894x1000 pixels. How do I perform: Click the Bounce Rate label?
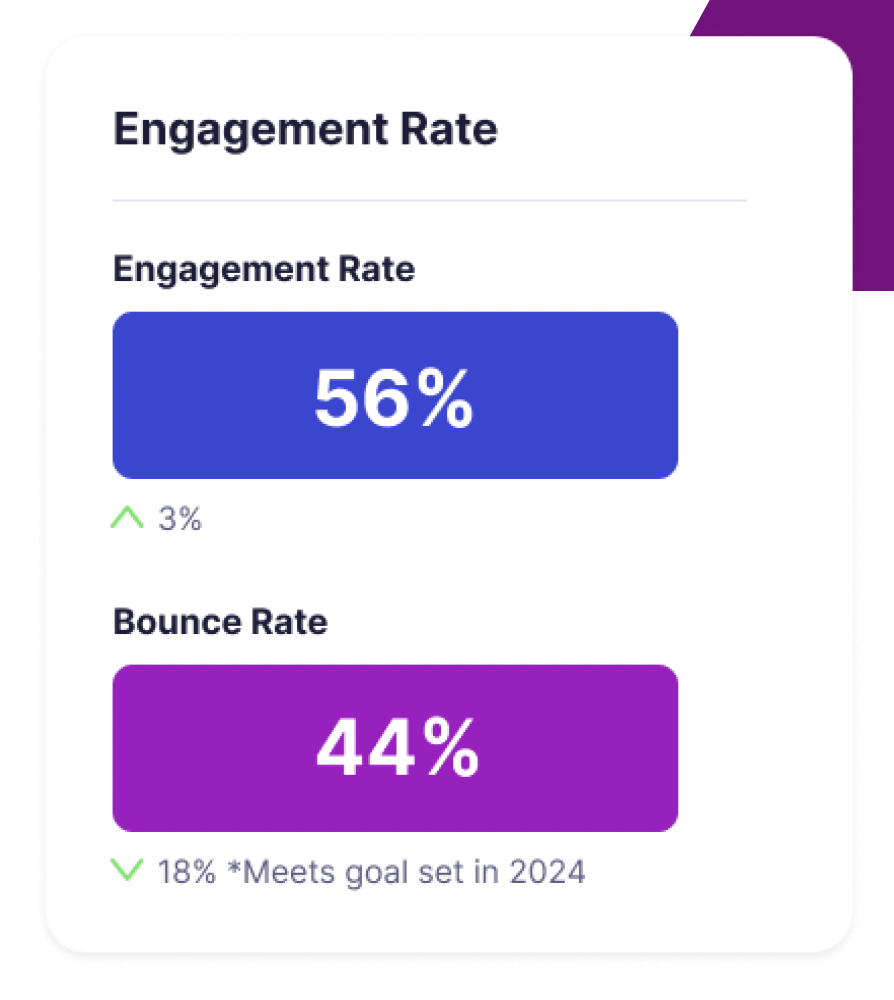click(x=220, y=622)
